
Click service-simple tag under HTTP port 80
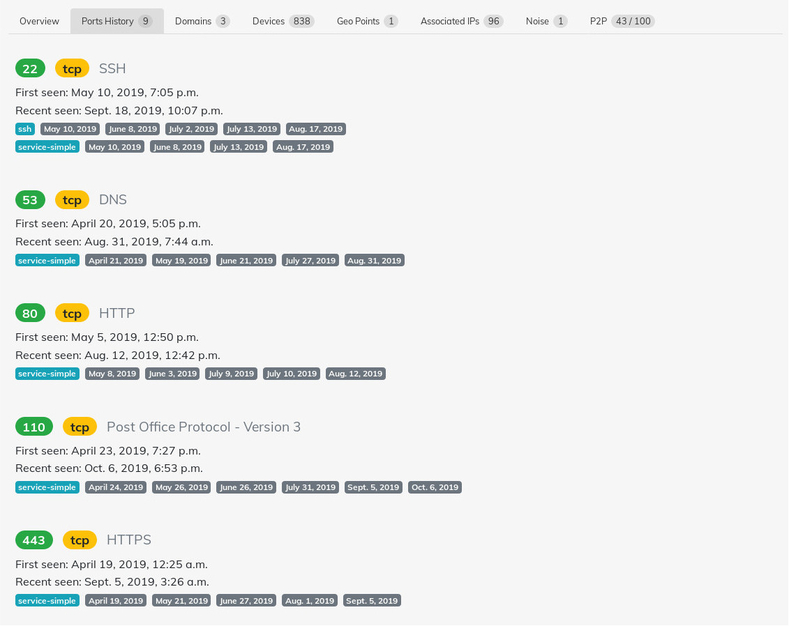[47, 374]
